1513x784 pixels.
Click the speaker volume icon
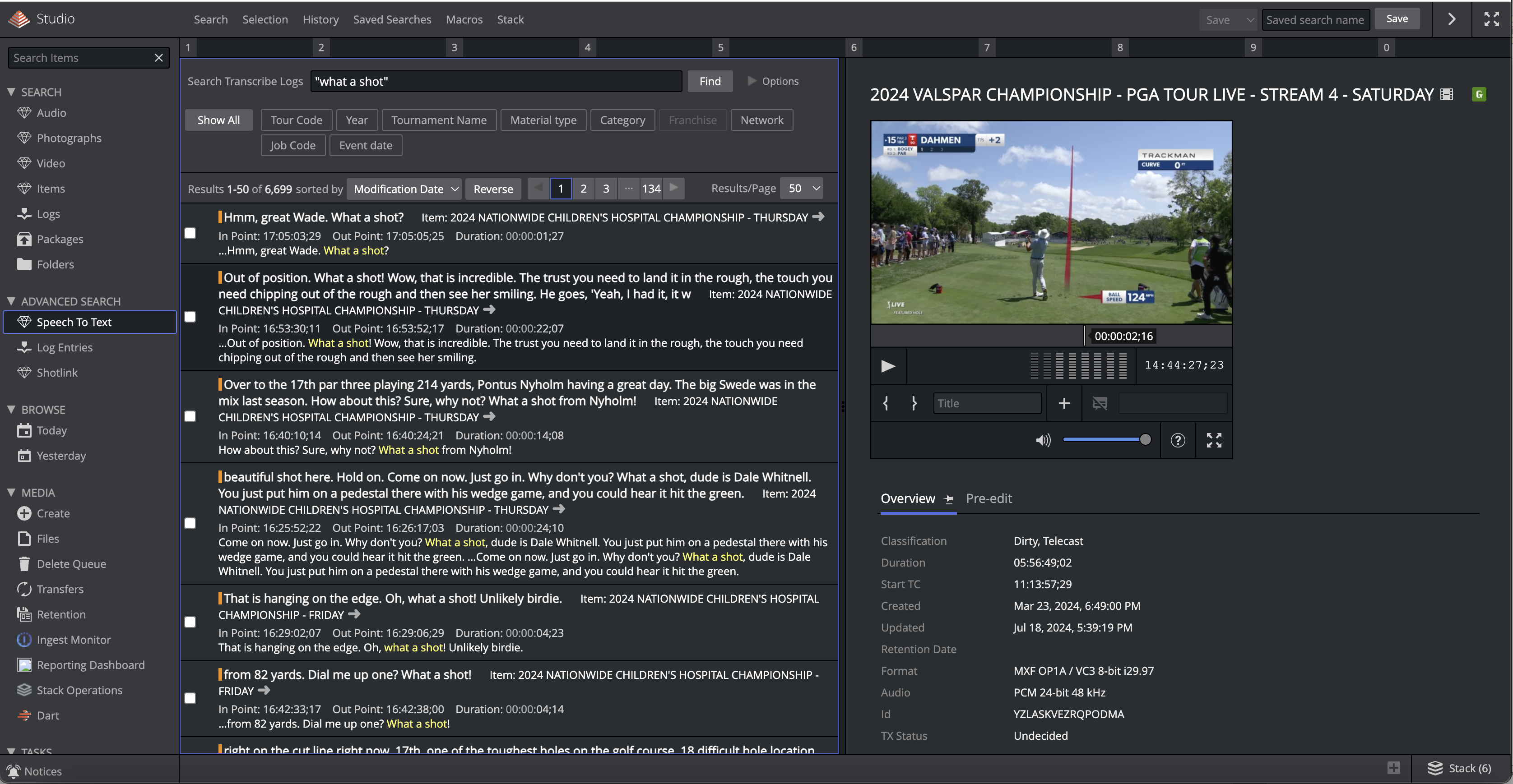[x=1043, y=440]
